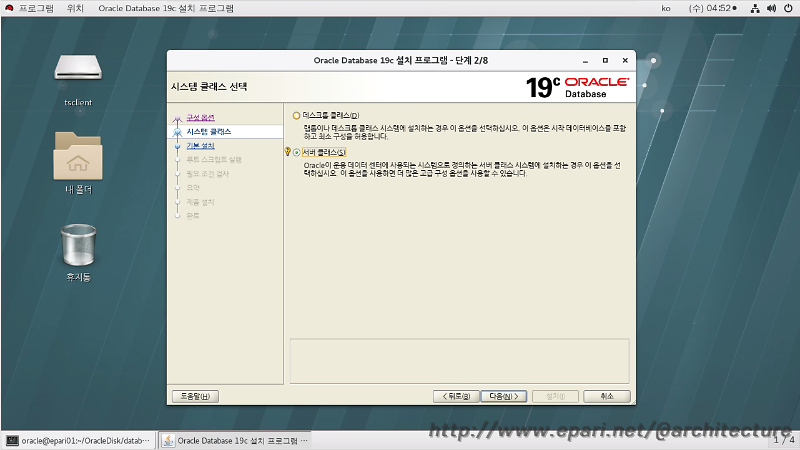Click the message text area at bottom of installer
This screenshot has width=800, height=450.
459,361
